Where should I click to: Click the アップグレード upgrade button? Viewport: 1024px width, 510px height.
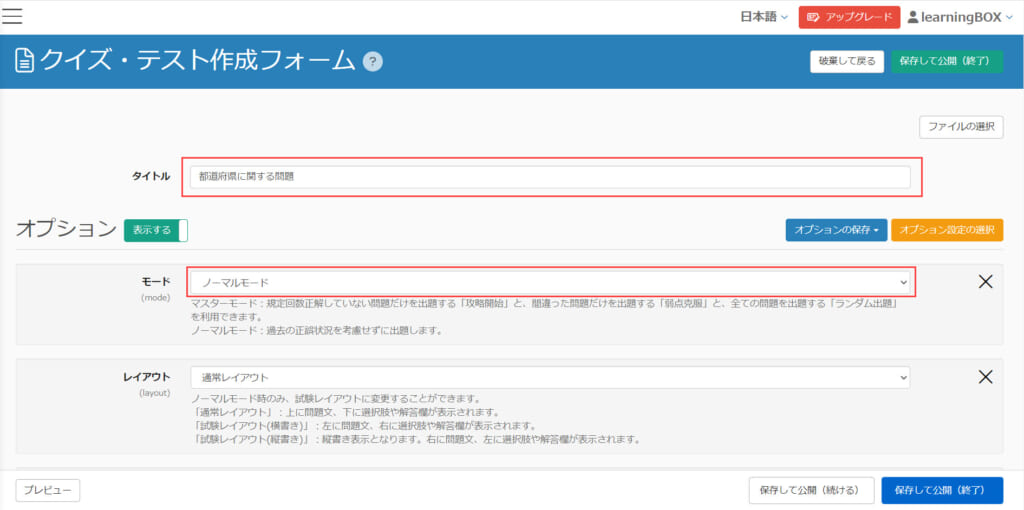tap(848, 17)
